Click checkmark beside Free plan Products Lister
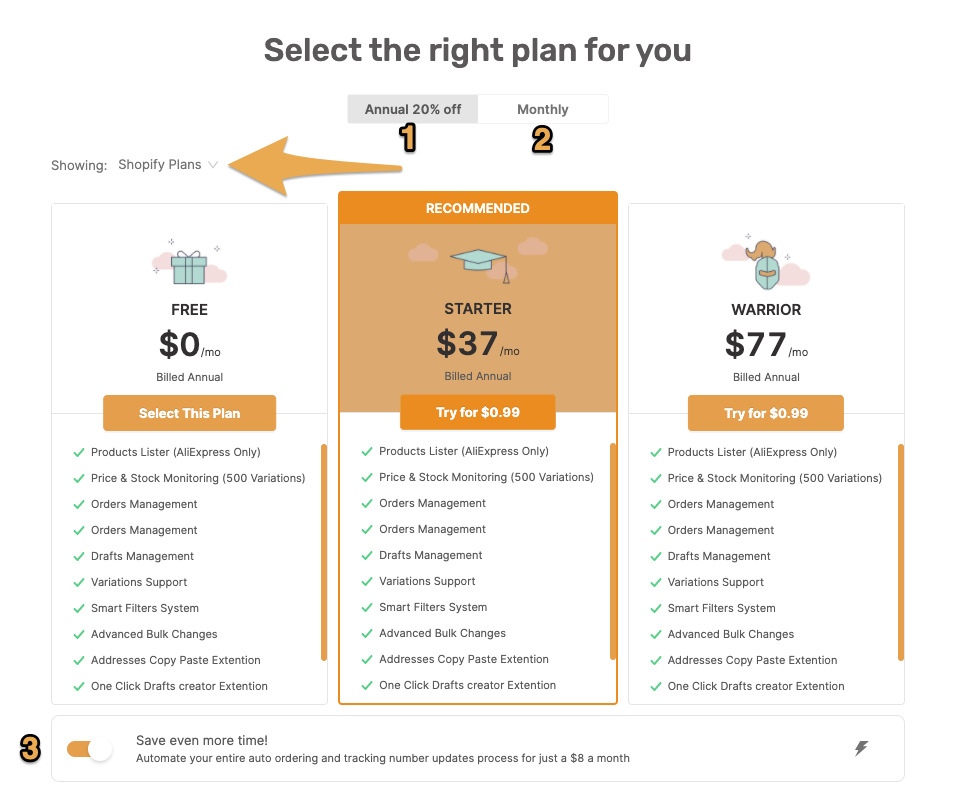Image resolution: width=962 pixels, height=804 pixels. [x=79, y=453]
